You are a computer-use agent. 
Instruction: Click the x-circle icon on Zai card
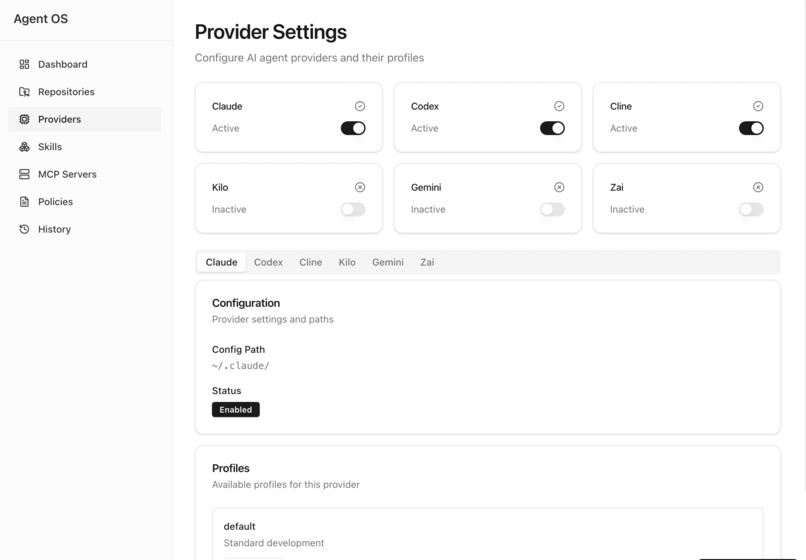point(758,187)
